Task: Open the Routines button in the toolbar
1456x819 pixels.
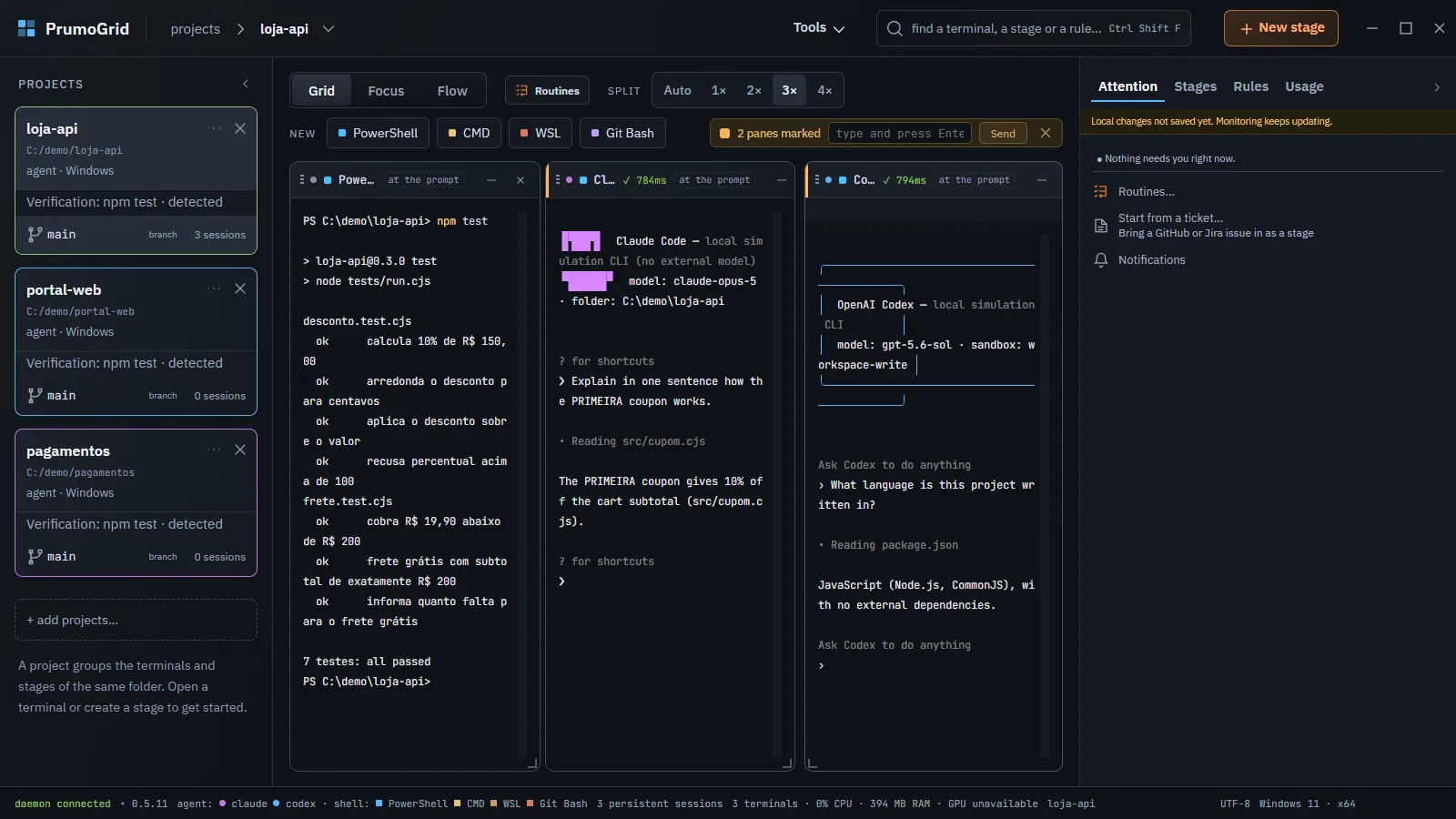Action: pyautogui.click(x=548, y=90)
